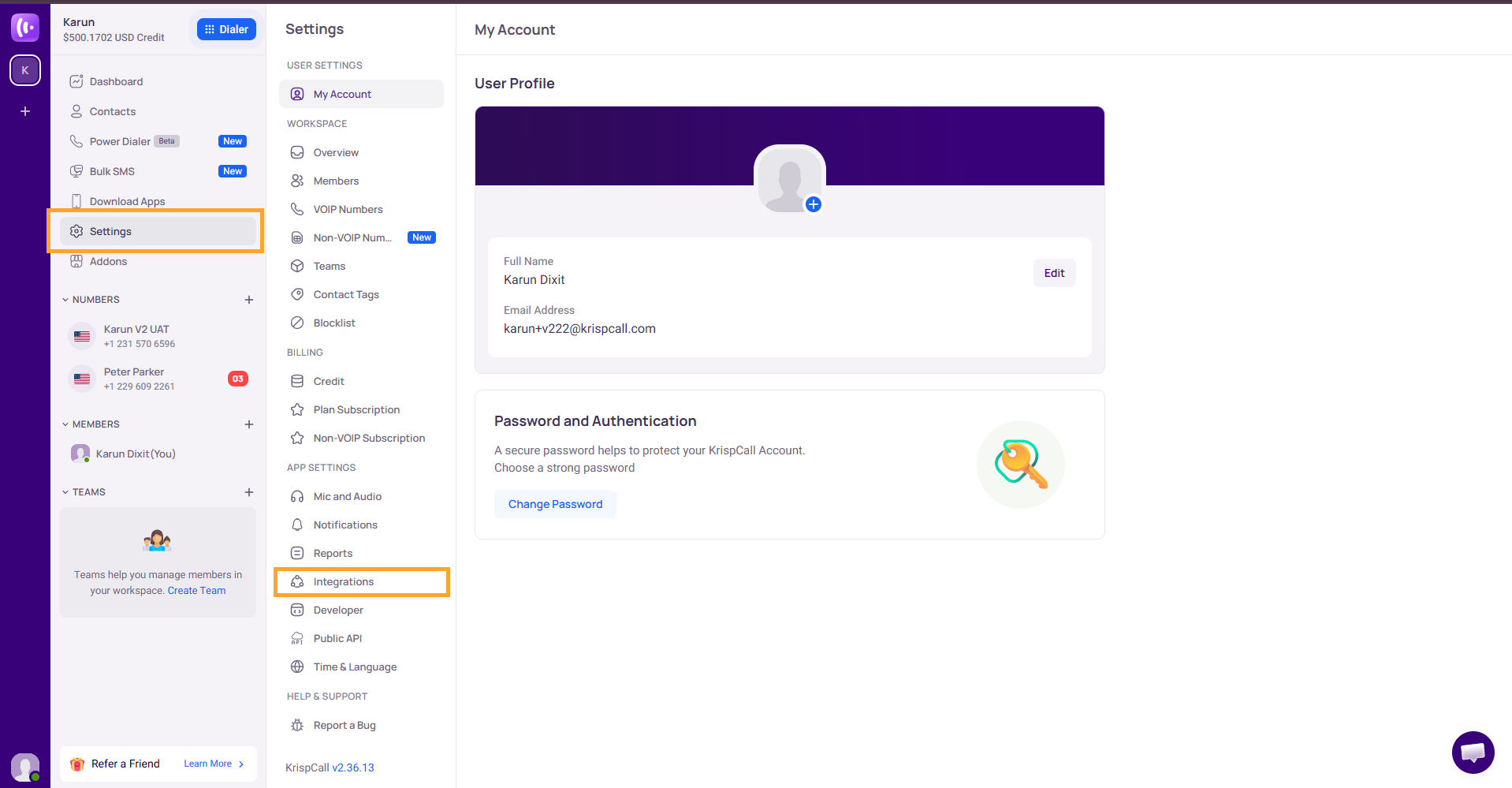This screenshot has height=788, width=1512.
Task: Open Settings in left sidebar
Action: (158, 231)
